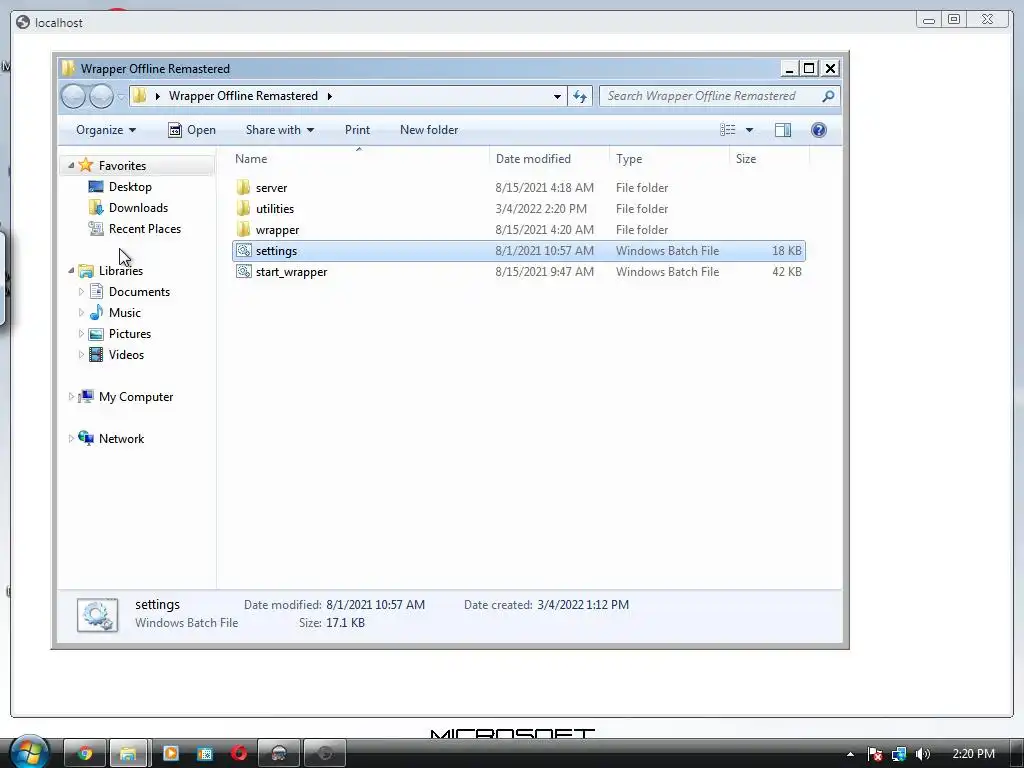This screenshot has width=1024, height=768.
Task: Click the Action Center flag tray icon
Action: pos(875,754)
